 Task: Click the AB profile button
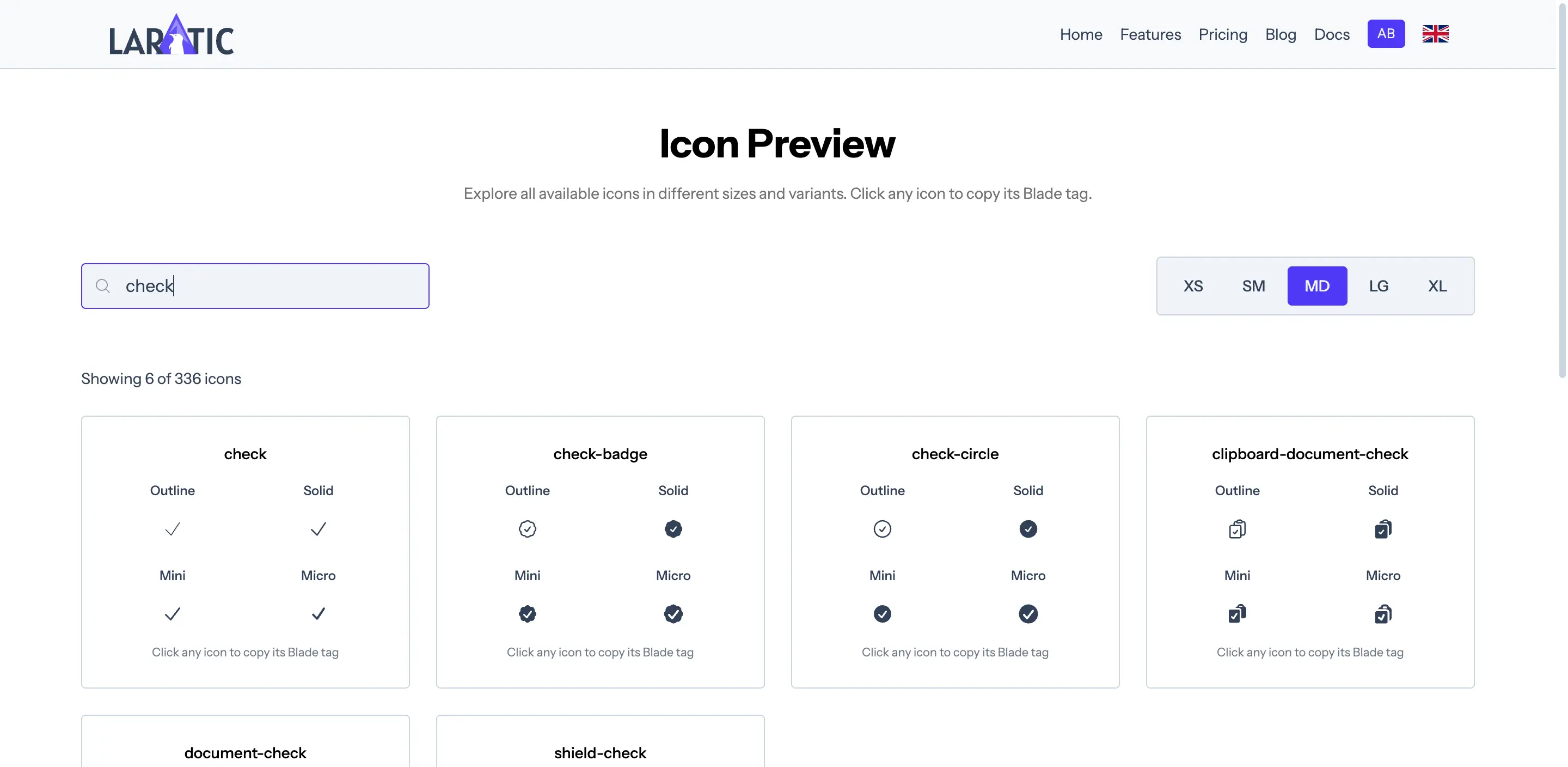[x=1386, y=34]
